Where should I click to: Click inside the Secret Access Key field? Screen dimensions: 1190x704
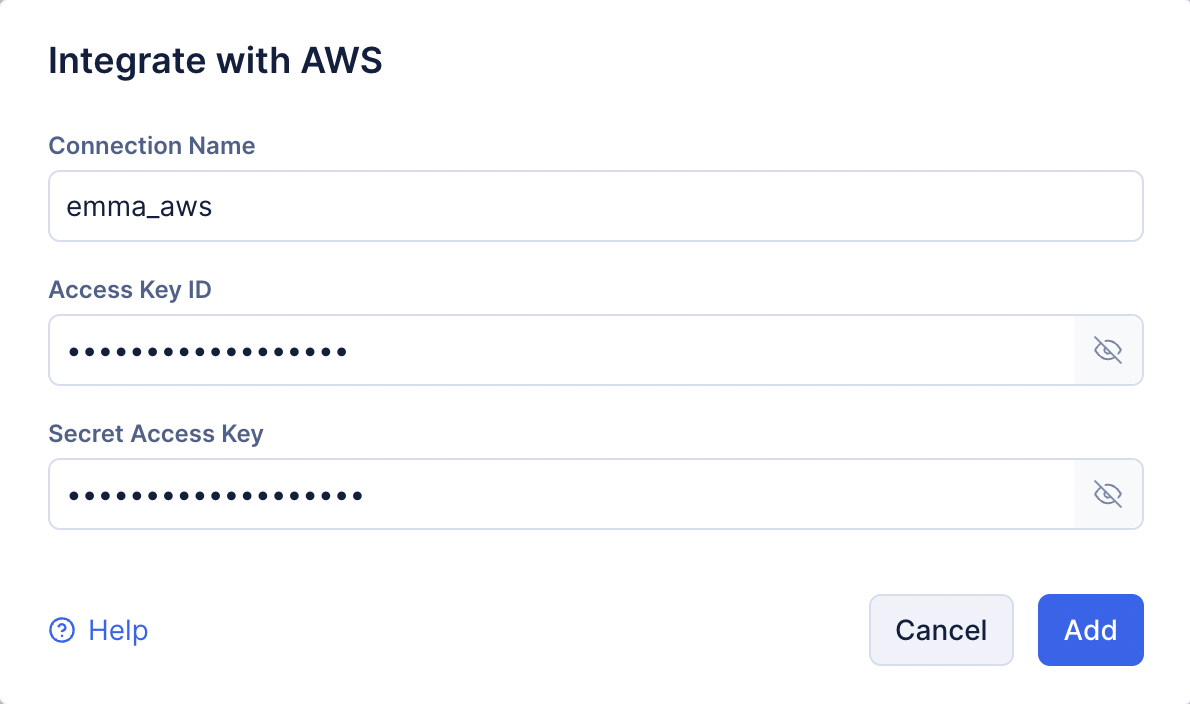560,494
